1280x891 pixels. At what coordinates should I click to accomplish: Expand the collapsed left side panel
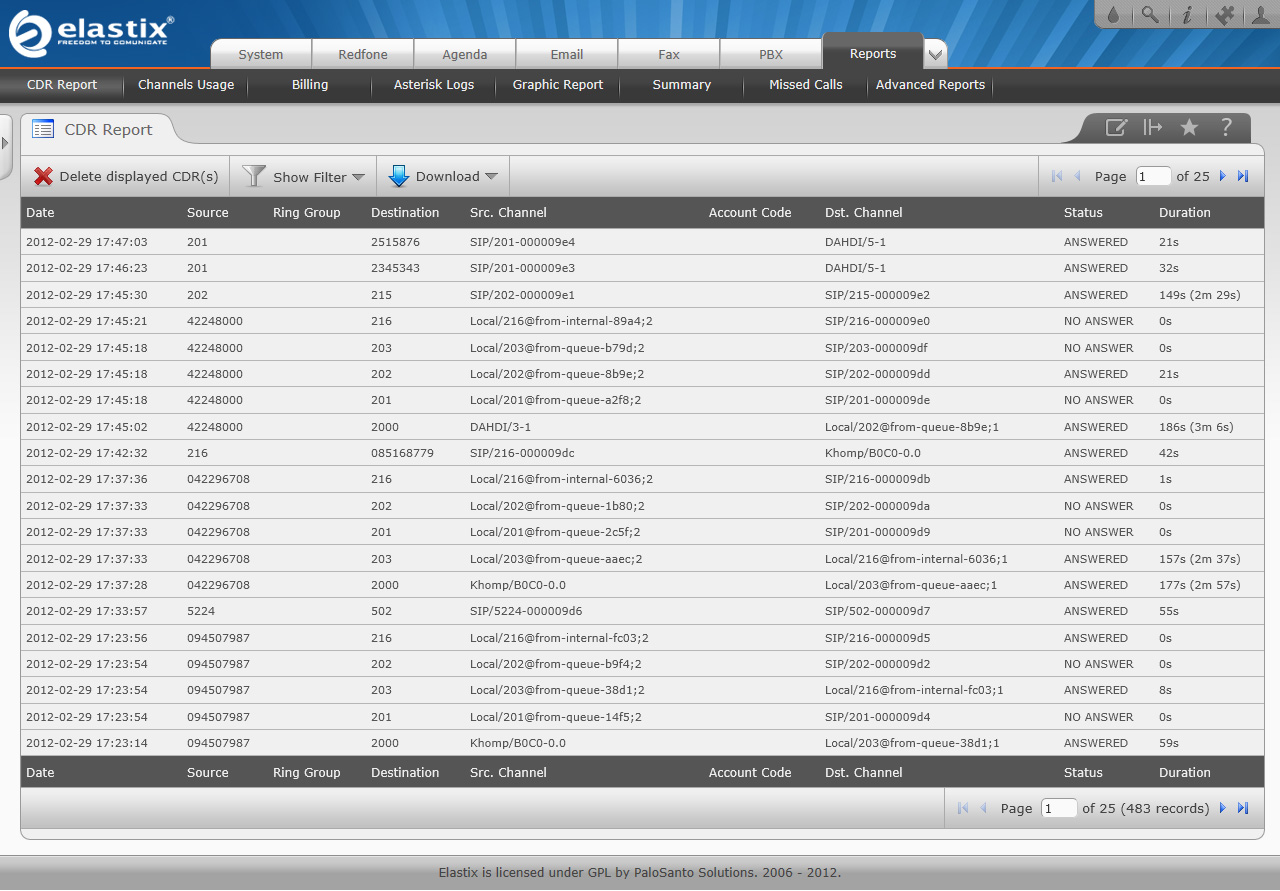click(5, 143)
